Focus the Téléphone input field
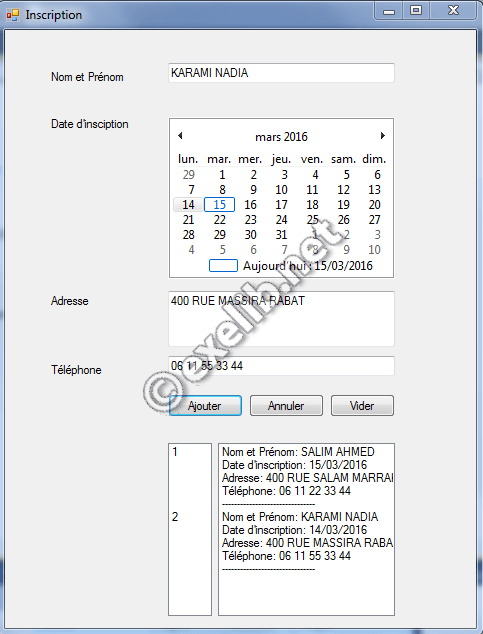 click(x=281, y=366)
